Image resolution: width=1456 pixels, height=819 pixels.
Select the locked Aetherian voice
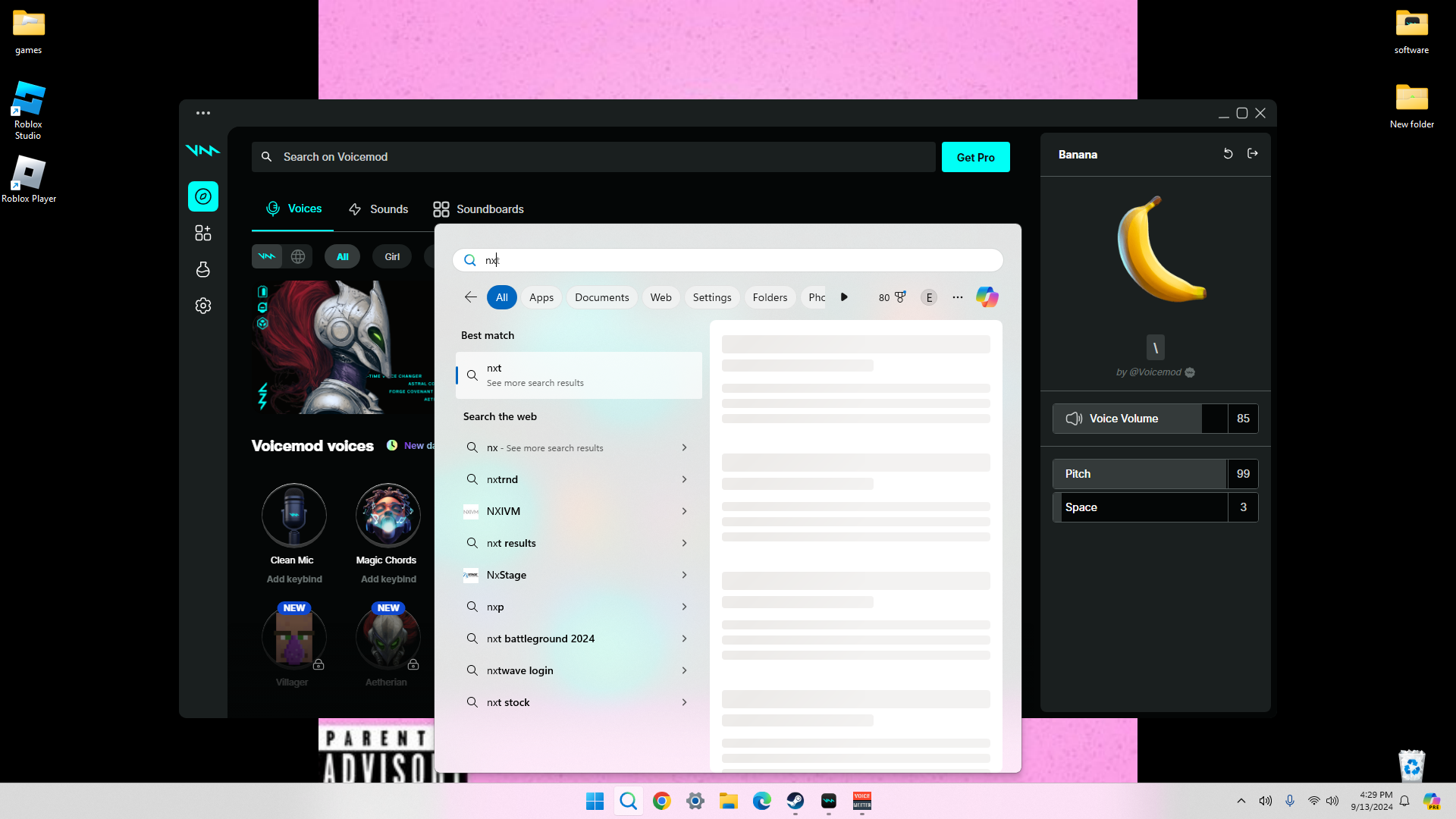click(x=388, y=638)
